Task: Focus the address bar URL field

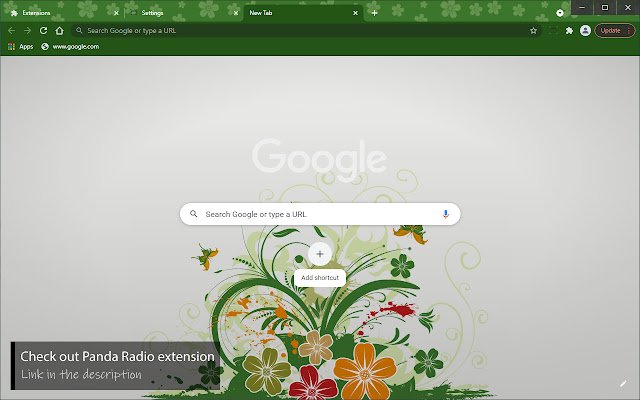Action: (306, 31)
